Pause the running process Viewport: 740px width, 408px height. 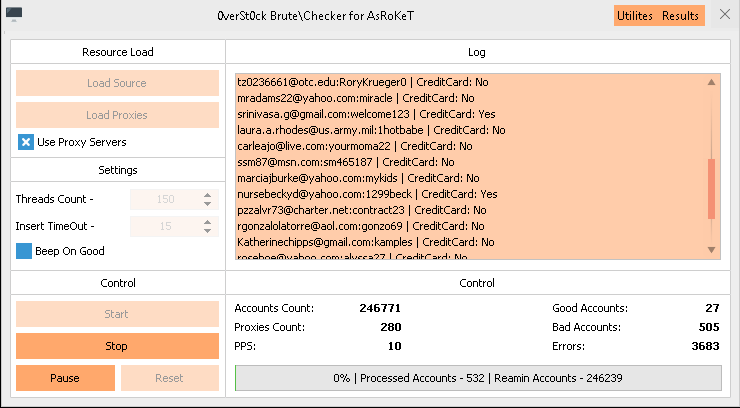65,378
